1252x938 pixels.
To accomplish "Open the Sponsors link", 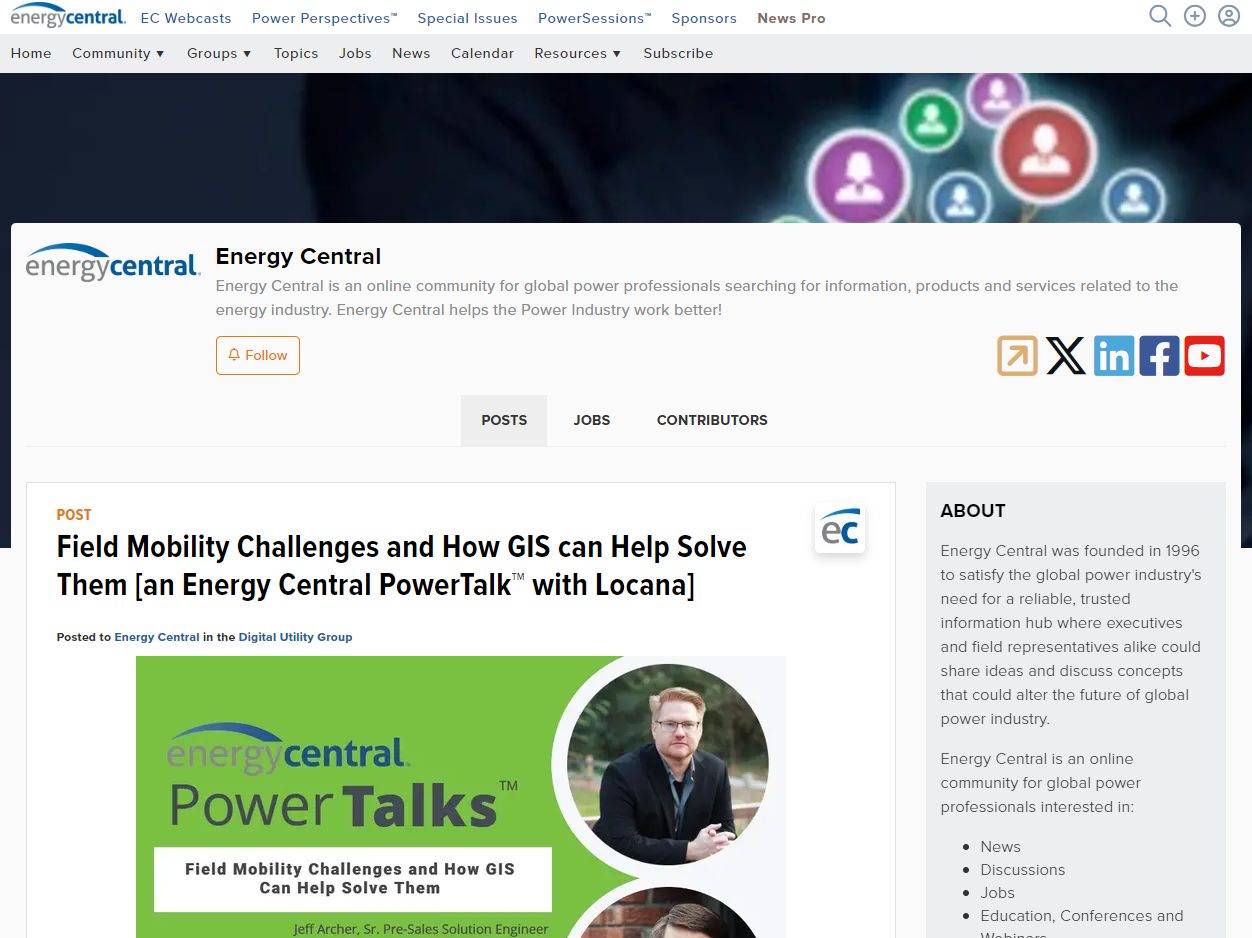I will point(704,18).
